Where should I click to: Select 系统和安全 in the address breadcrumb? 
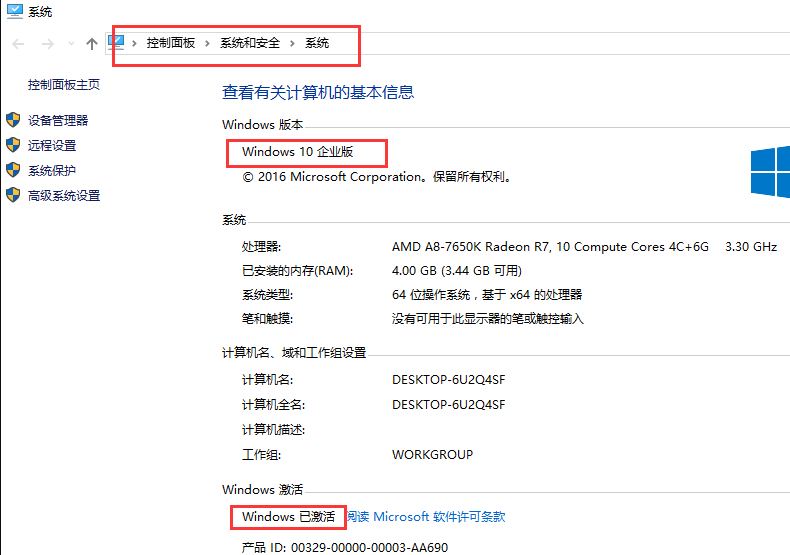(250, 43)
